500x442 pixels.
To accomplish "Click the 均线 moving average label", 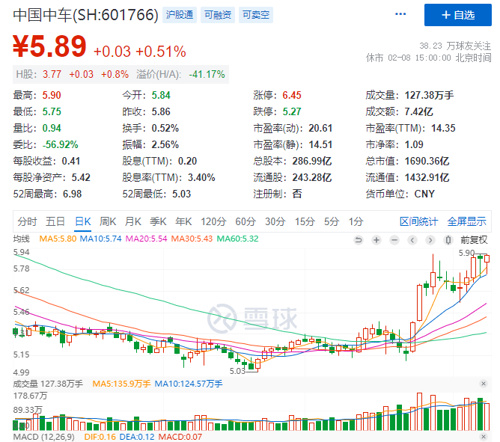I will [21, 239].
